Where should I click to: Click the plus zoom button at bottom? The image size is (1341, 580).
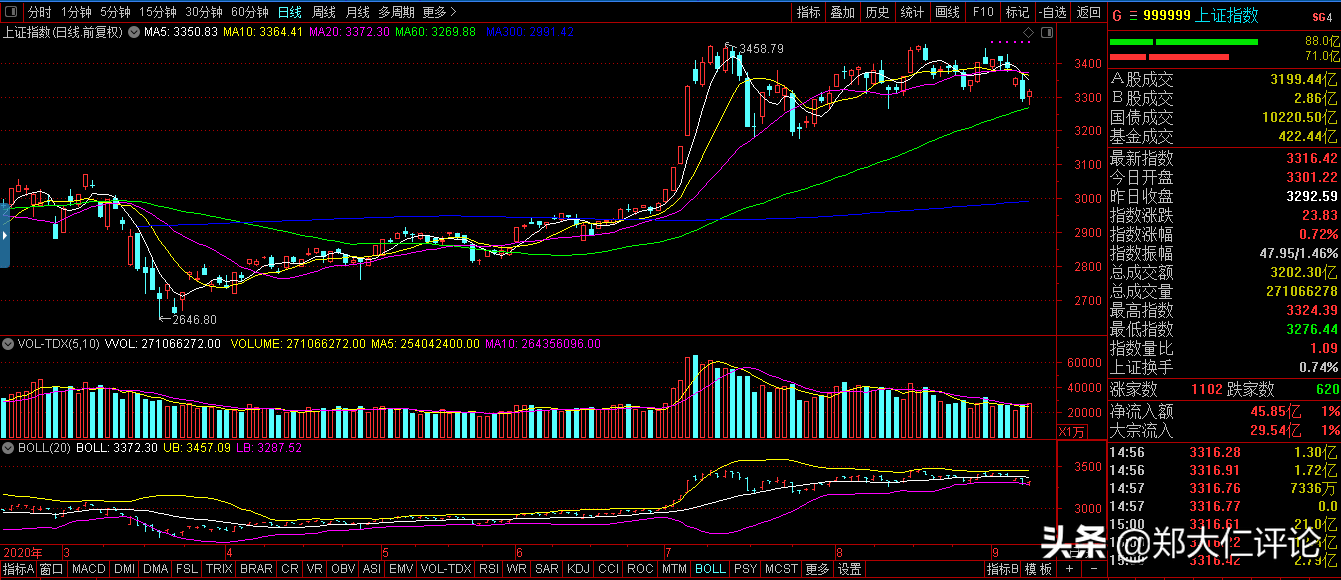pyautogui.click(x=1069, y=569)
